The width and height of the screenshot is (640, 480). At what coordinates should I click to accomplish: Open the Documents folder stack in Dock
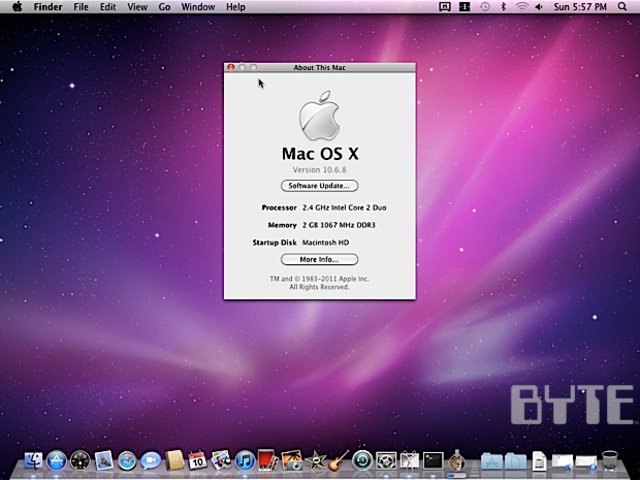click(516, 461)
